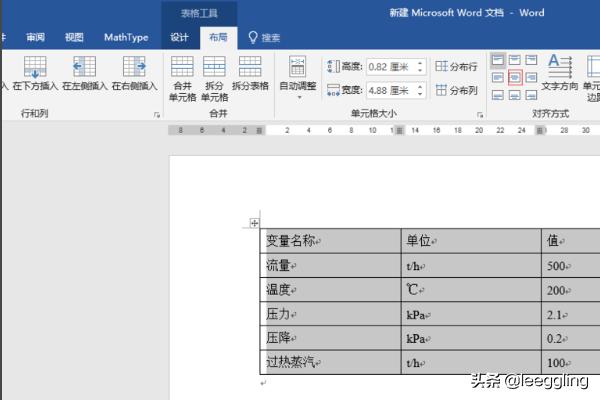The width and height of the screenshot is (600, 400).
Task: Click cell '变量名称'
Action: click(x=331, y=241)
